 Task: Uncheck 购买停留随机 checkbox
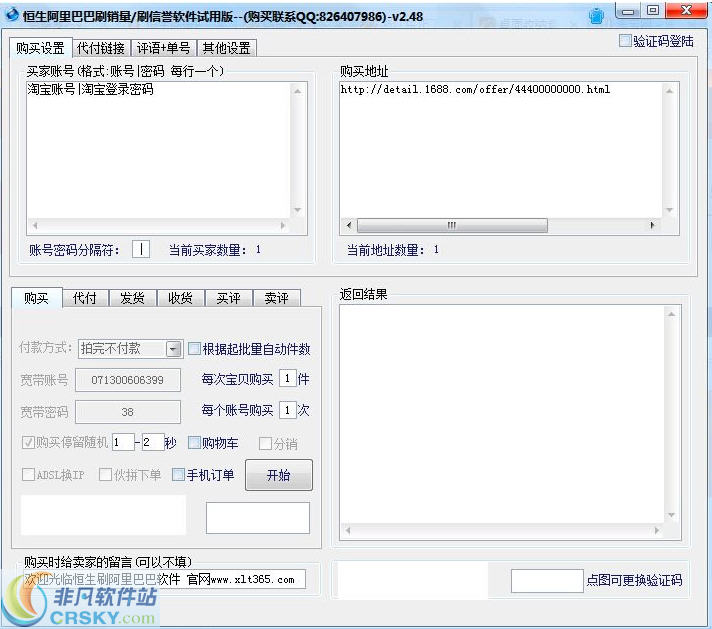pyautogui.click(x=28, y=442)
